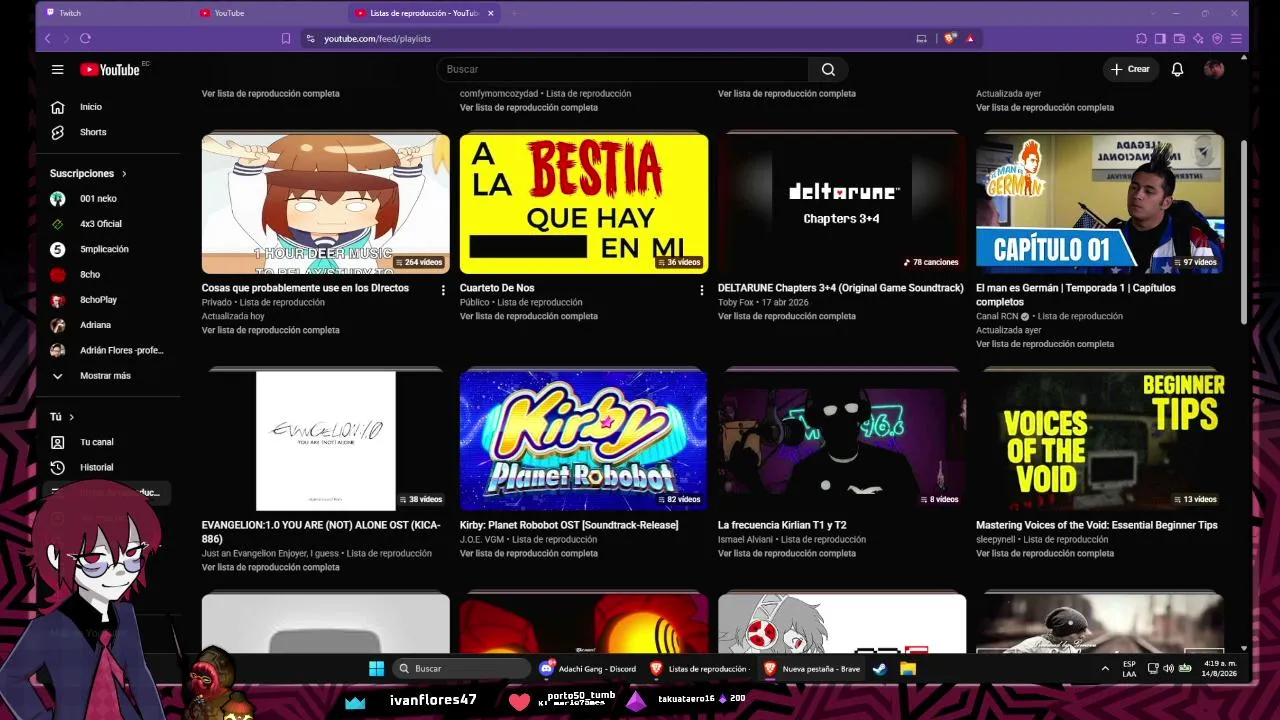Open the account avatar menu

click(x=1214, y=69)
